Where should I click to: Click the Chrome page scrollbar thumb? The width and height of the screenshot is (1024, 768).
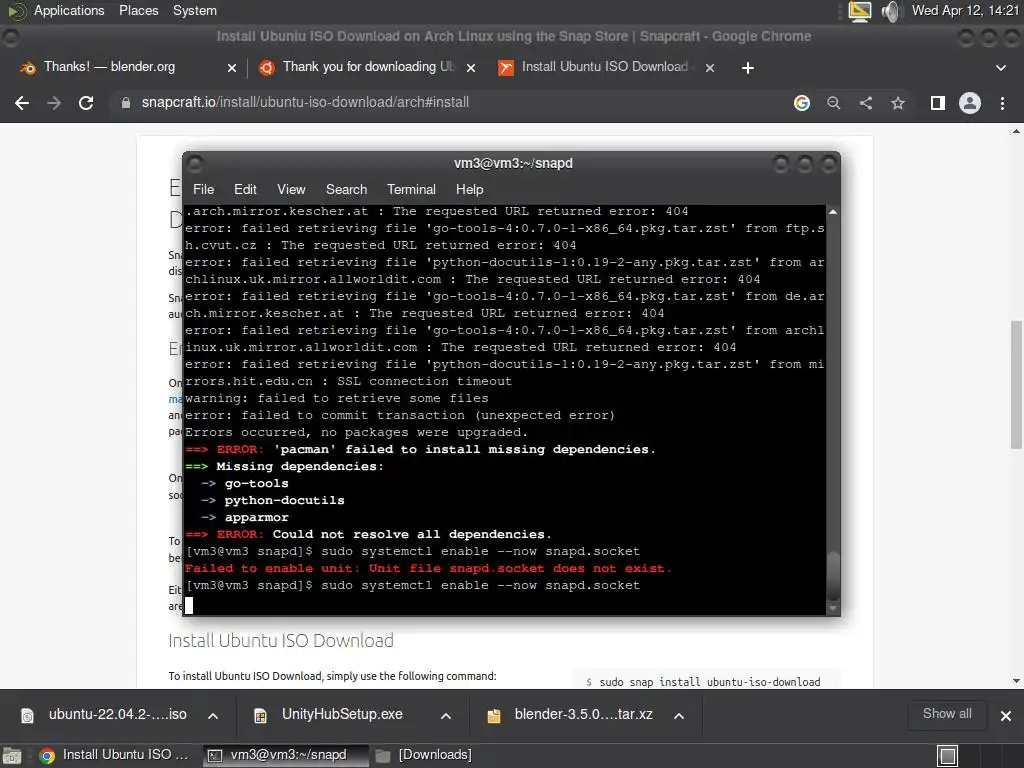[1016, 384]
